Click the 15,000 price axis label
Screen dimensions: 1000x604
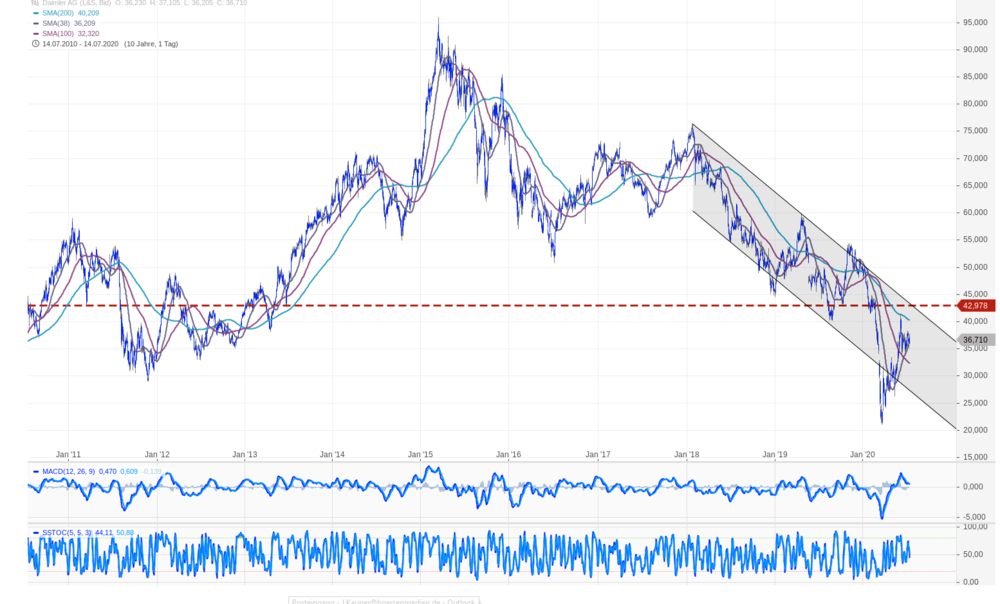coord(975,457)
